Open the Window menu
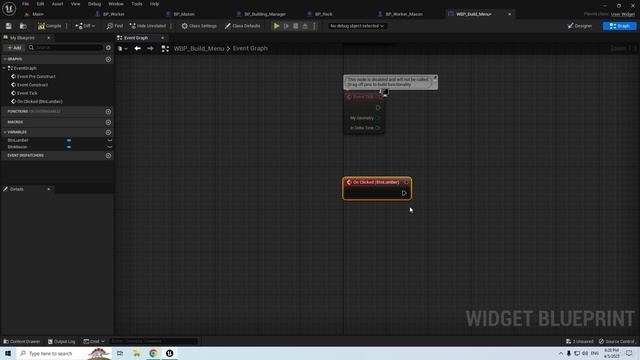This screenshot has height=360, width=640. pyautogui.click(x=116, y=4)
